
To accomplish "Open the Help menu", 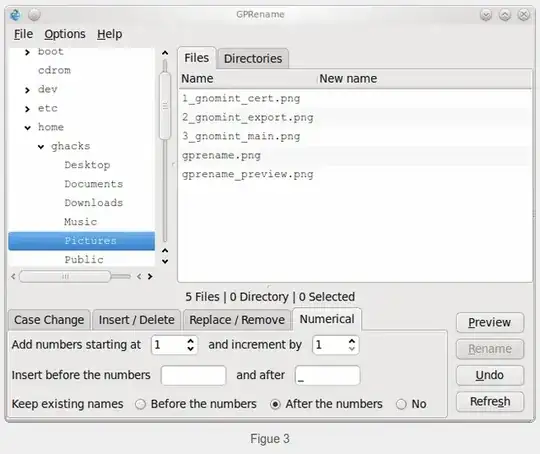I will point(110,34).
